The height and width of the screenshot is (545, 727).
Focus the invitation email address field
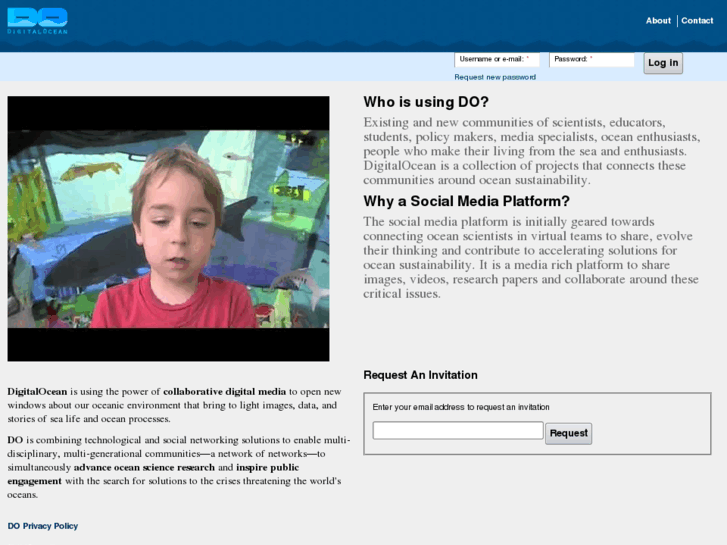point(458,430)
